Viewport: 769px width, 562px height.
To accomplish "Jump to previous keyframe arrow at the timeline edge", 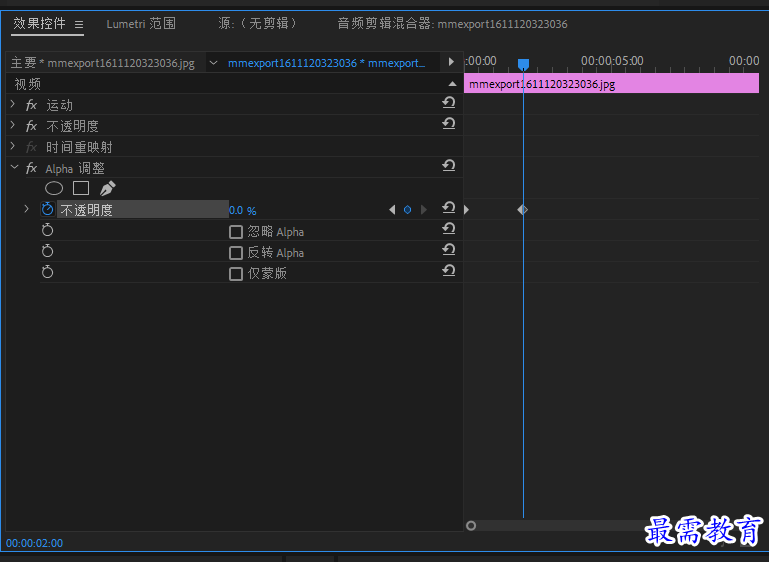I will pos(466,210).
